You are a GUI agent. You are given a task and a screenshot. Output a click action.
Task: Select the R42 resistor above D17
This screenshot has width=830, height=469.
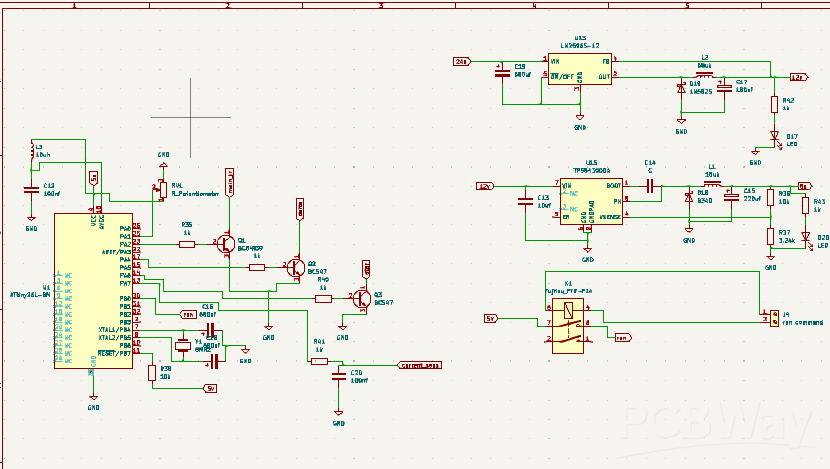773,102
